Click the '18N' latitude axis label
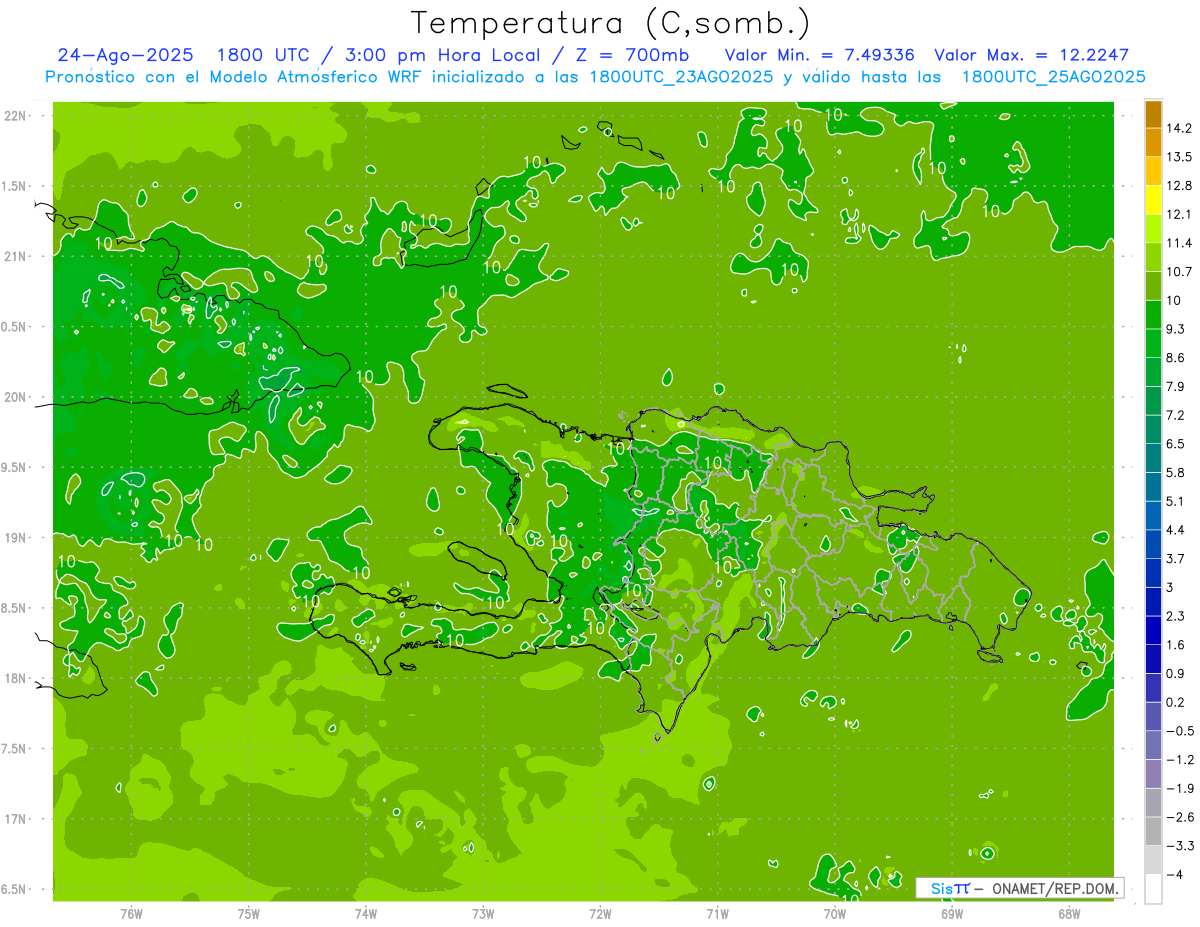Screen dimensions: 1200x927 (14, 678)
